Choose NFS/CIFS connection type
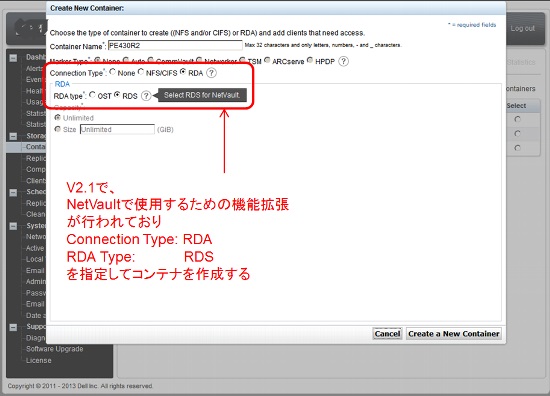Image resolution: width=550 pixels, height=396 pixels. point(141,72)
